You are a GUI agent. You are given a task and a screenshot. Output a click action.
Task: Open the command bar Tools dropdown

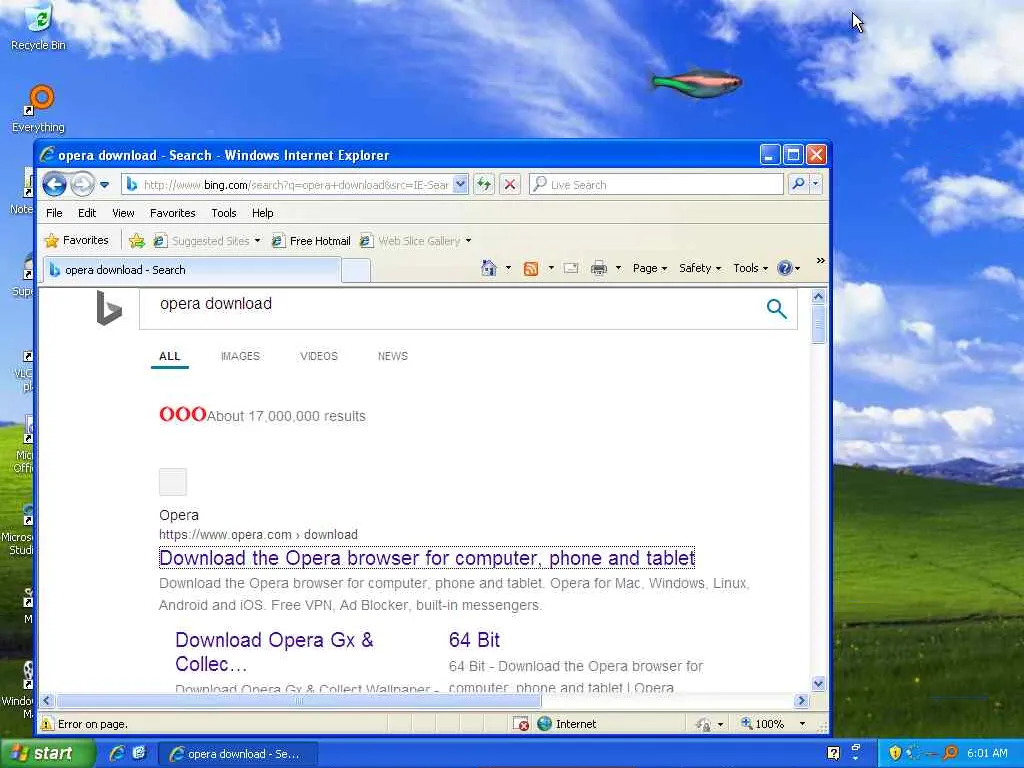[750, 268]
